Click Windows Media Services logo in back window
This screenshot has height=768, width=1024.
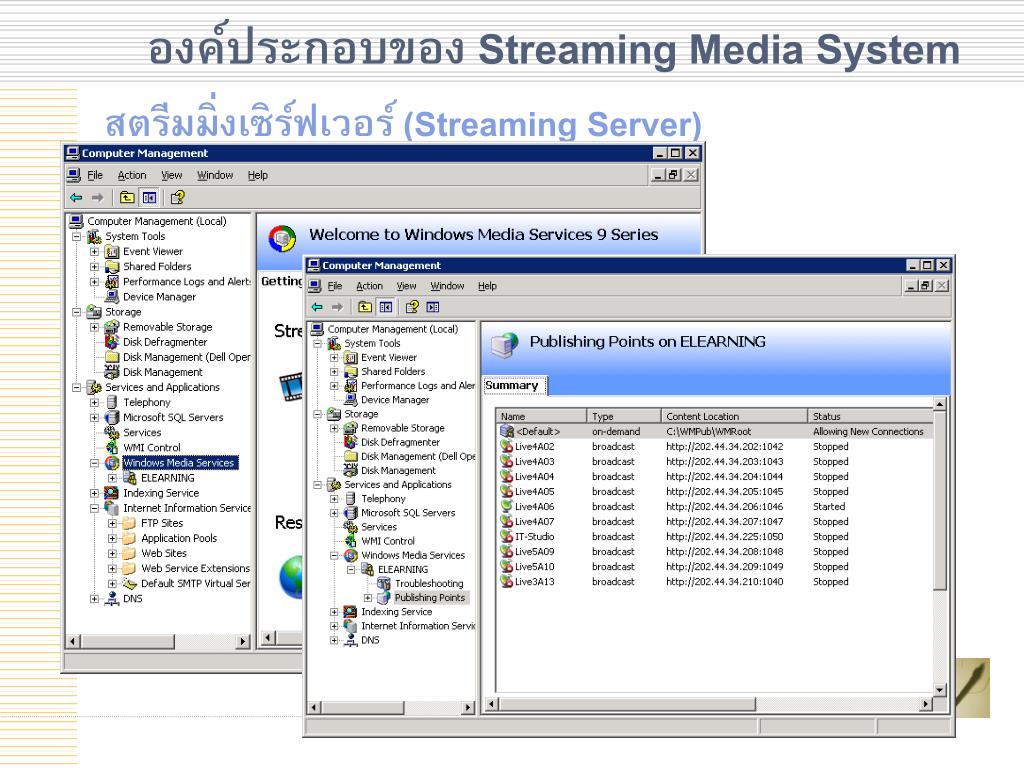click(x=282, y=238)
